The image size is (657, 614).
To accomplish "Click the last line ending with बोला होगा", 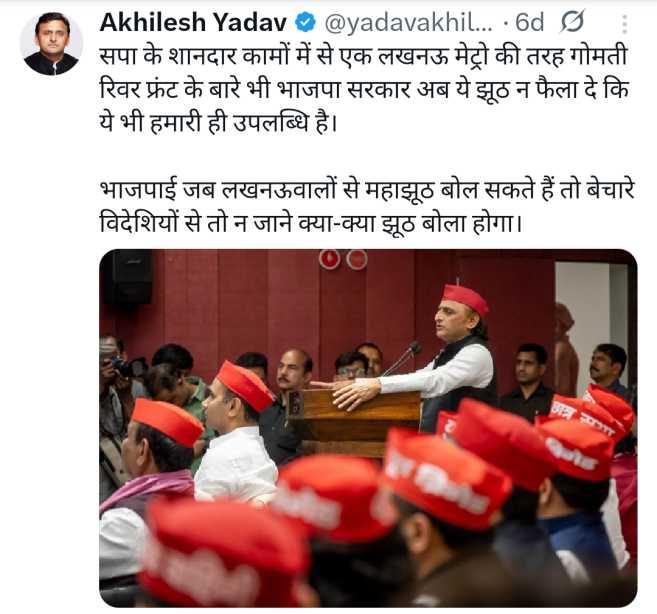I will point(311,223).
